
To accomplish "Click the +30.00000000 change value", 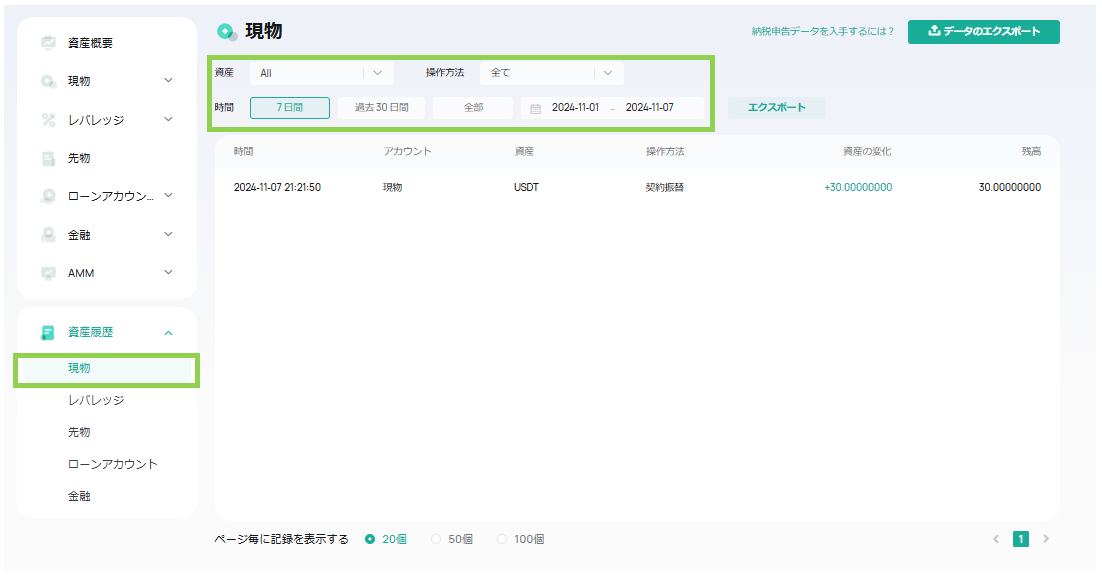I will (x=858, y=188).
